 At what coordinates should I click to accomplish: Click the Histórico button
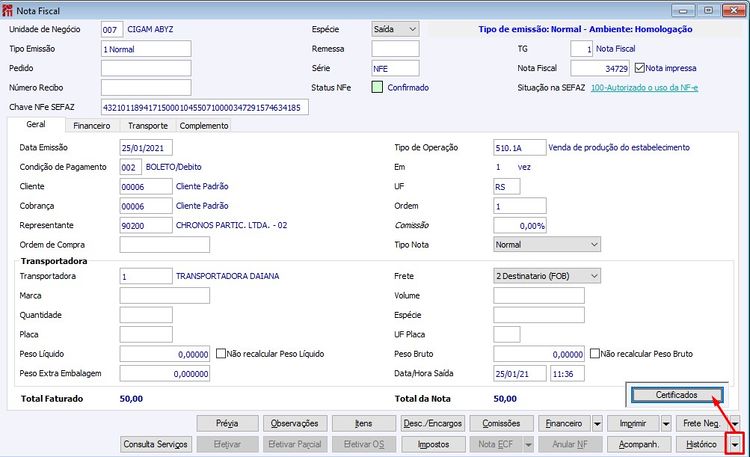click(701, 445)
